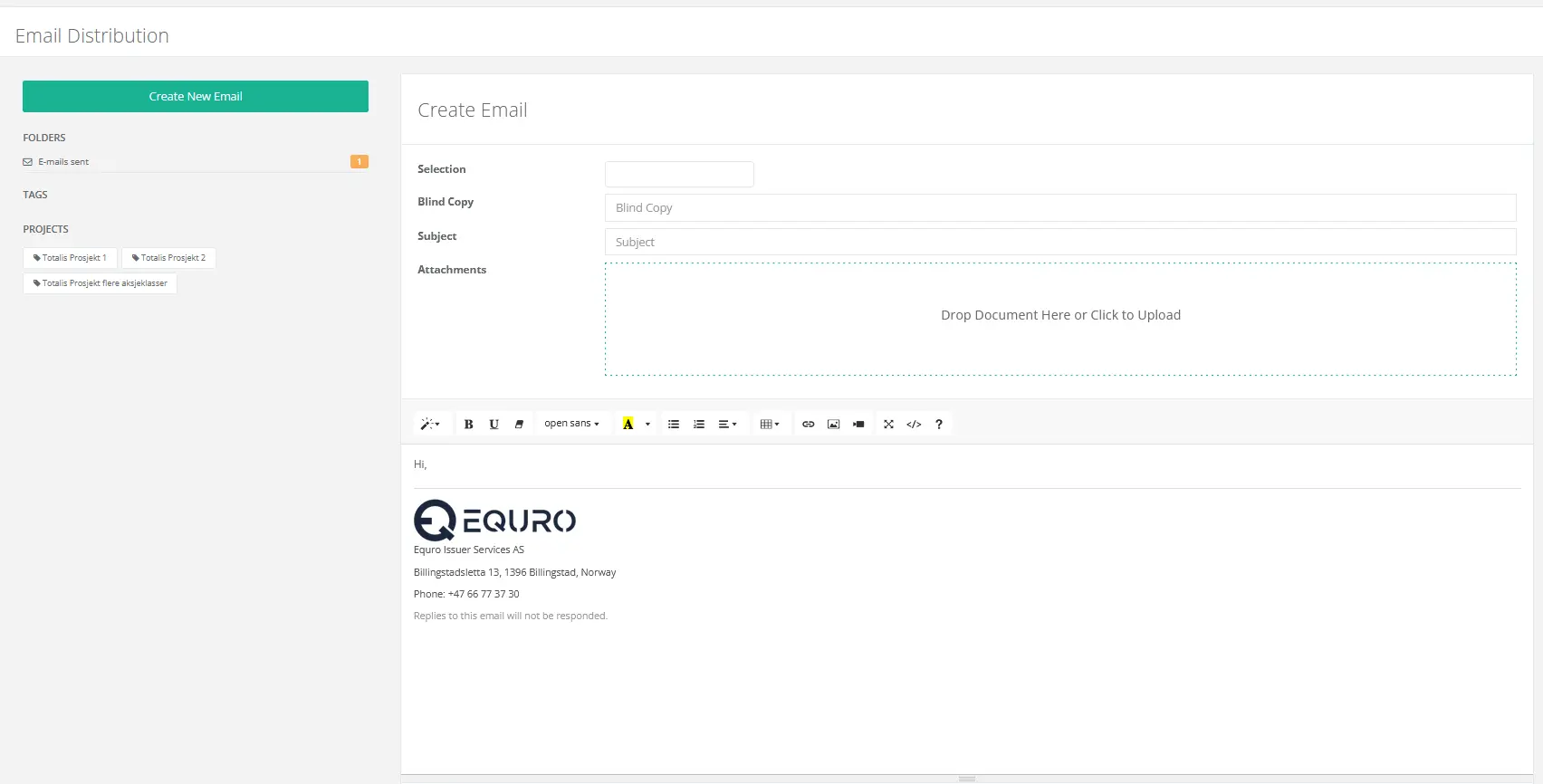Open the paragraph alignment menu

click(x=727, y=424)
